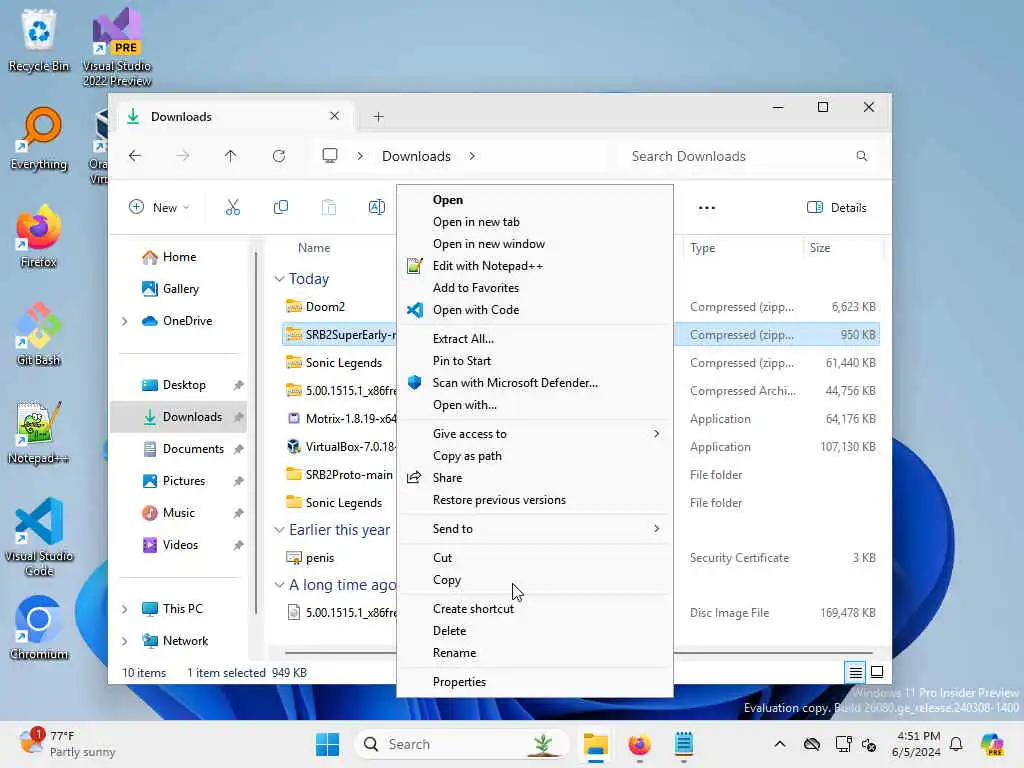Screen dimensions: 1024x768
Task: Open the notifications bell in tray
Action: pos(956,744)
